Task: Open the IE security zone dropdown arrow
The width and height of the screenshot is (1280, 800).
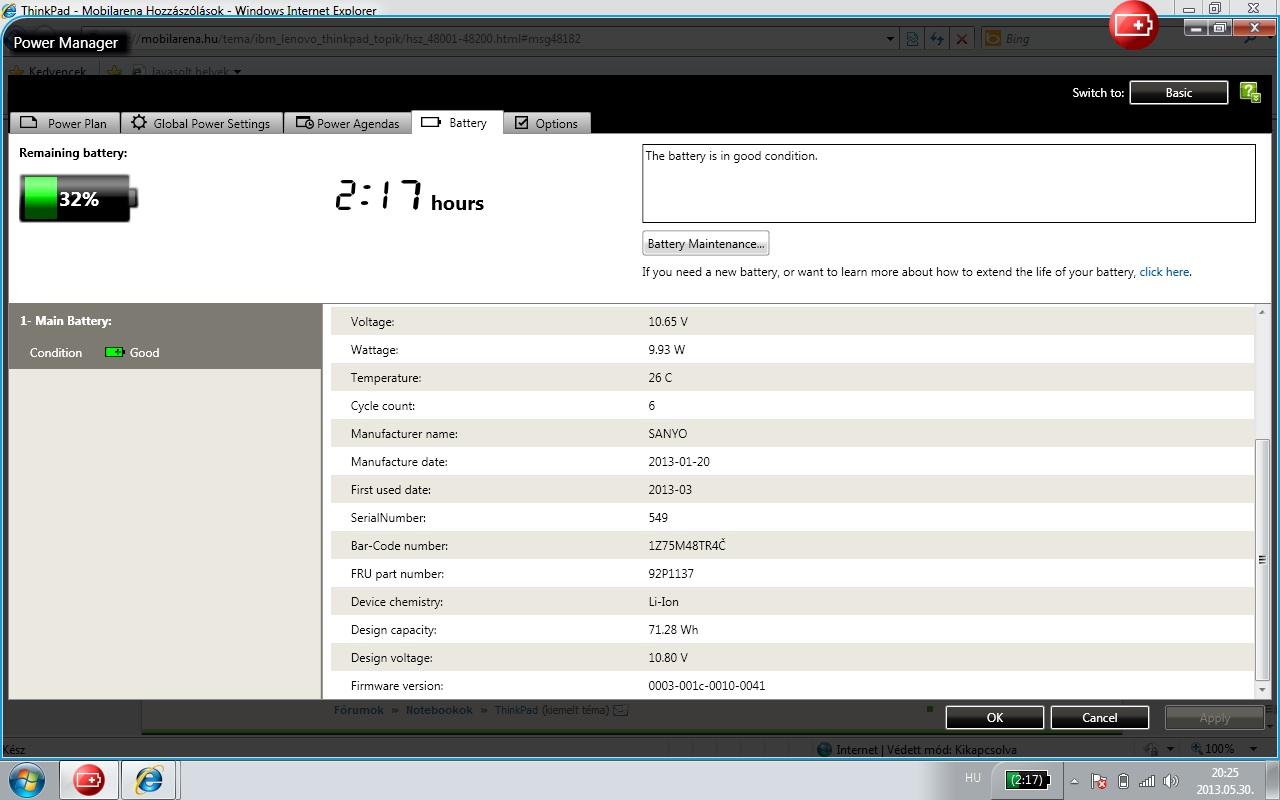Action: 1170,748
